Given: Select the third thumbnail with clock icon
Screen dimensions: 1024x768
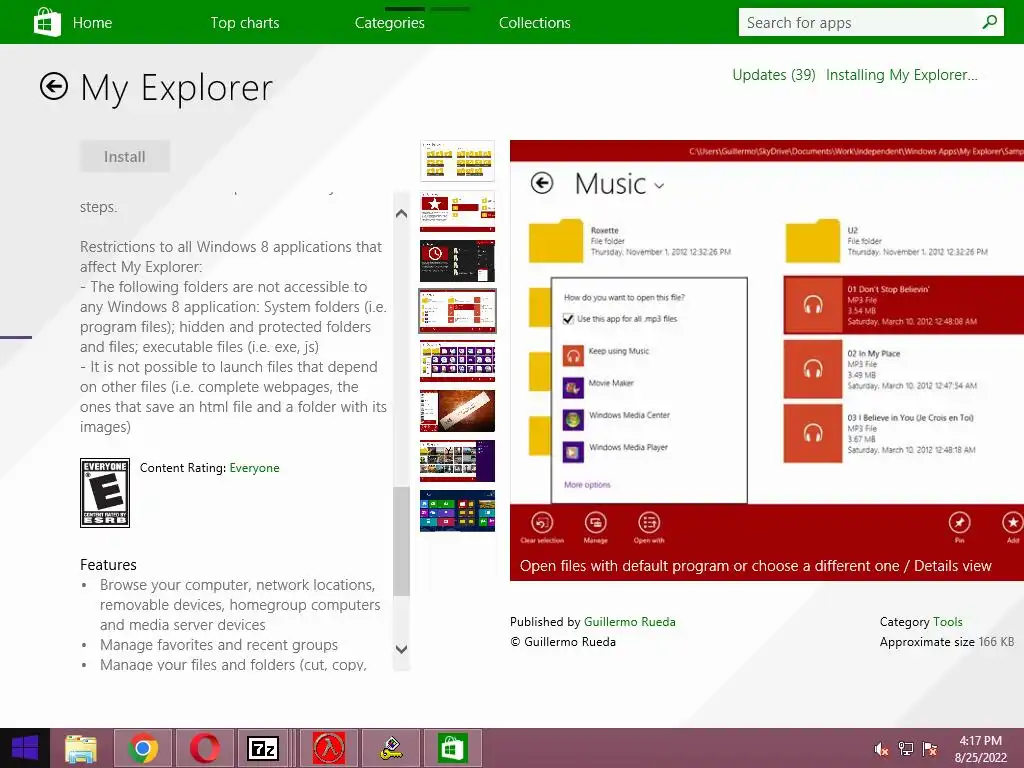Looking at the screenshot, I should pos(457,261).
